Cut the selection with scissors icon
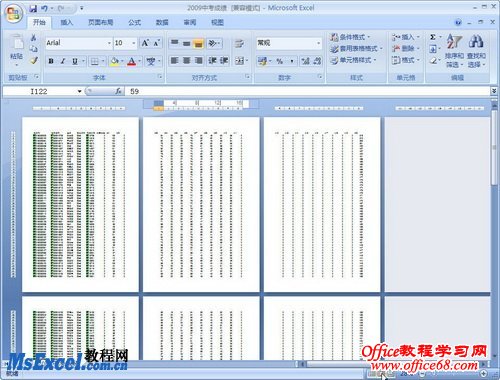500x380 pixels. point(33,38)
